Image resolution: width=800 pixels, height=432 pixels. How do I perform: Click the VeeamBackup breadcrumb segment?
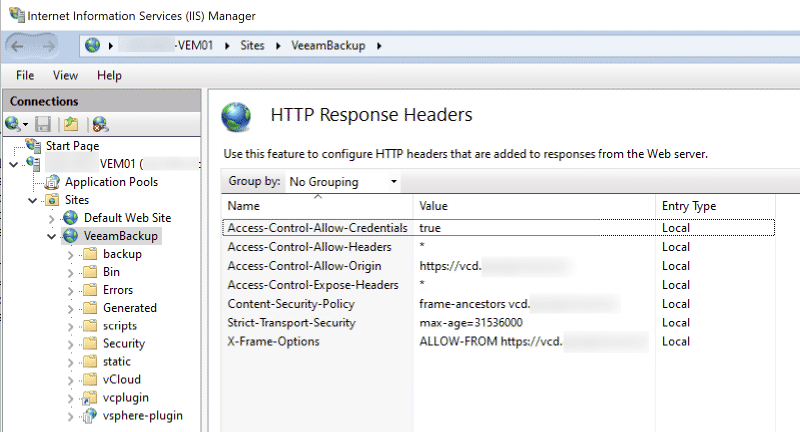tap(328, 45)
